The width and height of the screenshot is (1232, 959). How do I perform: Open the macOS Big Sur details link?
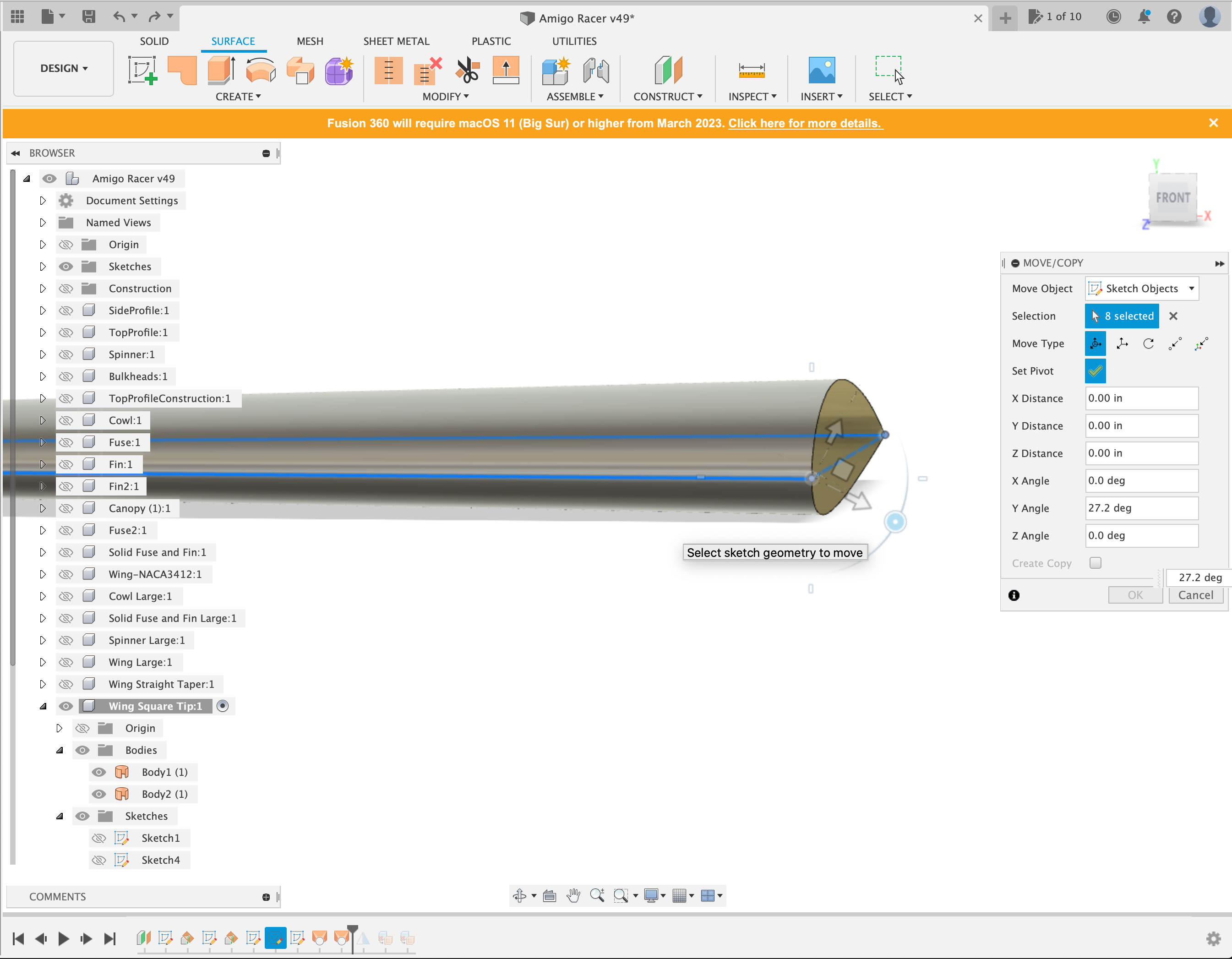(x=806, y=124)
